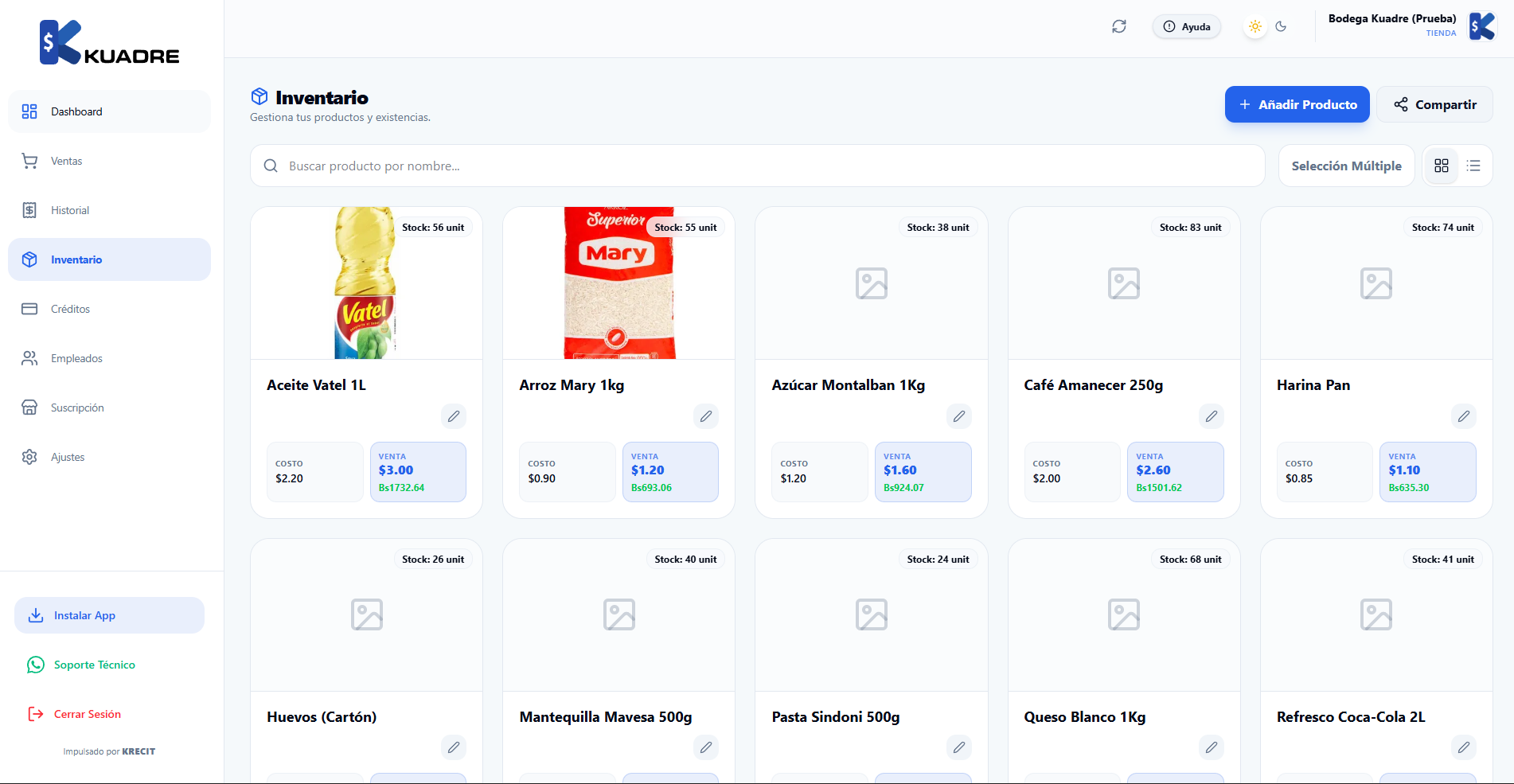Click Huevos (Cartón) placeholder image icon
The width and height of the screenshot is (1514, 784).
[x=367, y=614]
